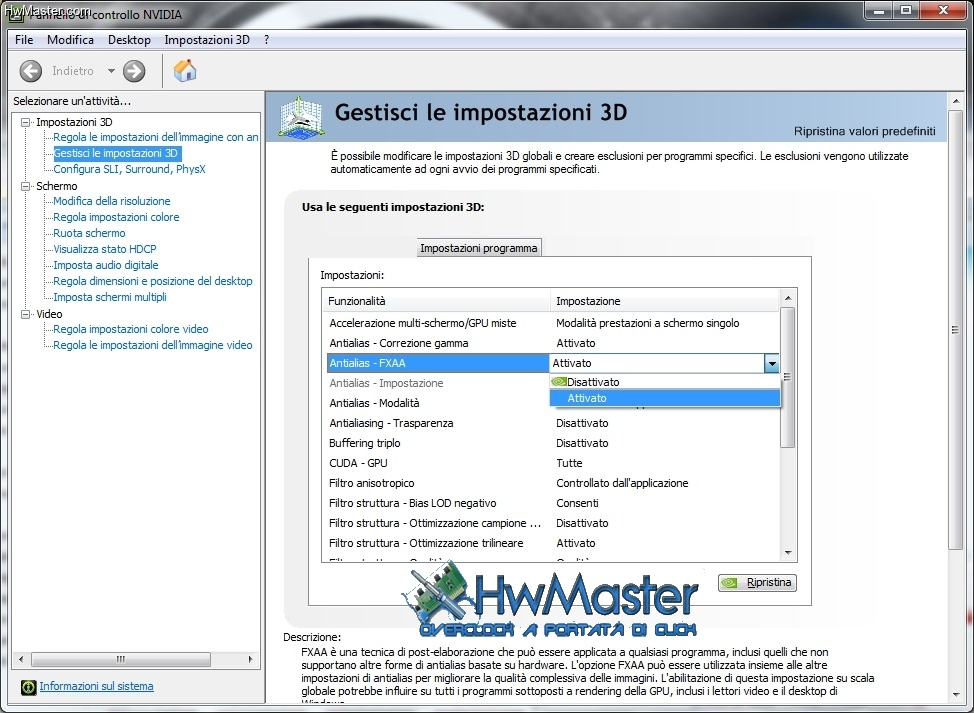Click the Funzionalità column header
Screen dimensions: 974x713
click(x=437, y=301)
